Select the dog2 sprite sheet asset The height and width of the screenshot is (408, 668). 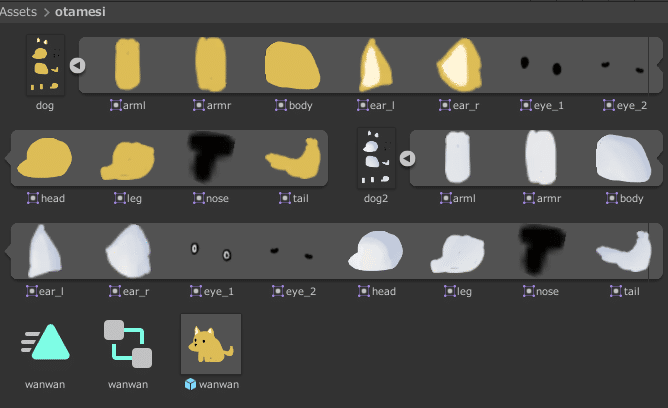[x=376, y=158]
